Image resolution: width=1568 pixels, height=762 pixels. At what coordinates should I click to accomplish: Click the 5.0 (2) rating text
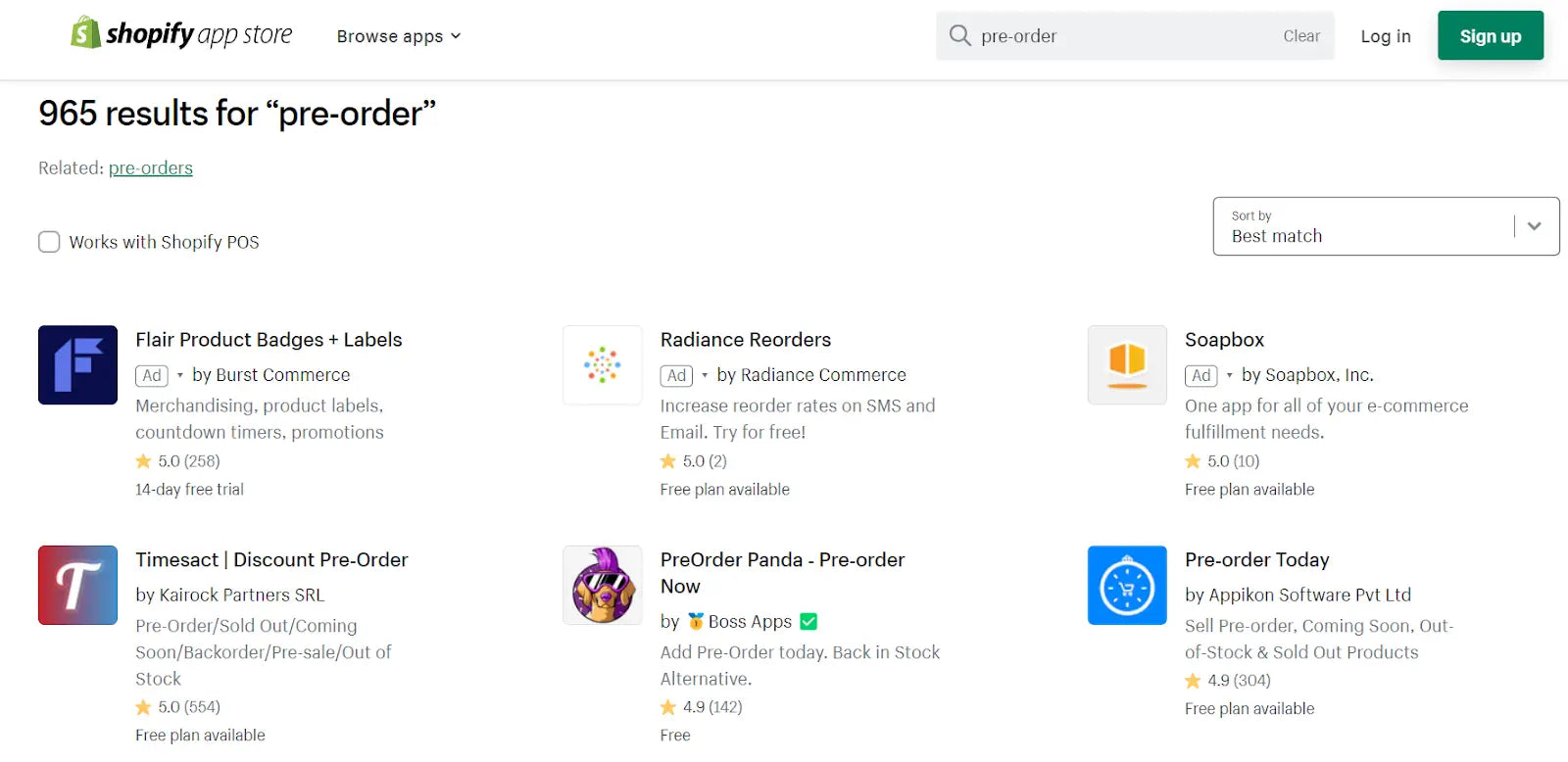(705, 461)
